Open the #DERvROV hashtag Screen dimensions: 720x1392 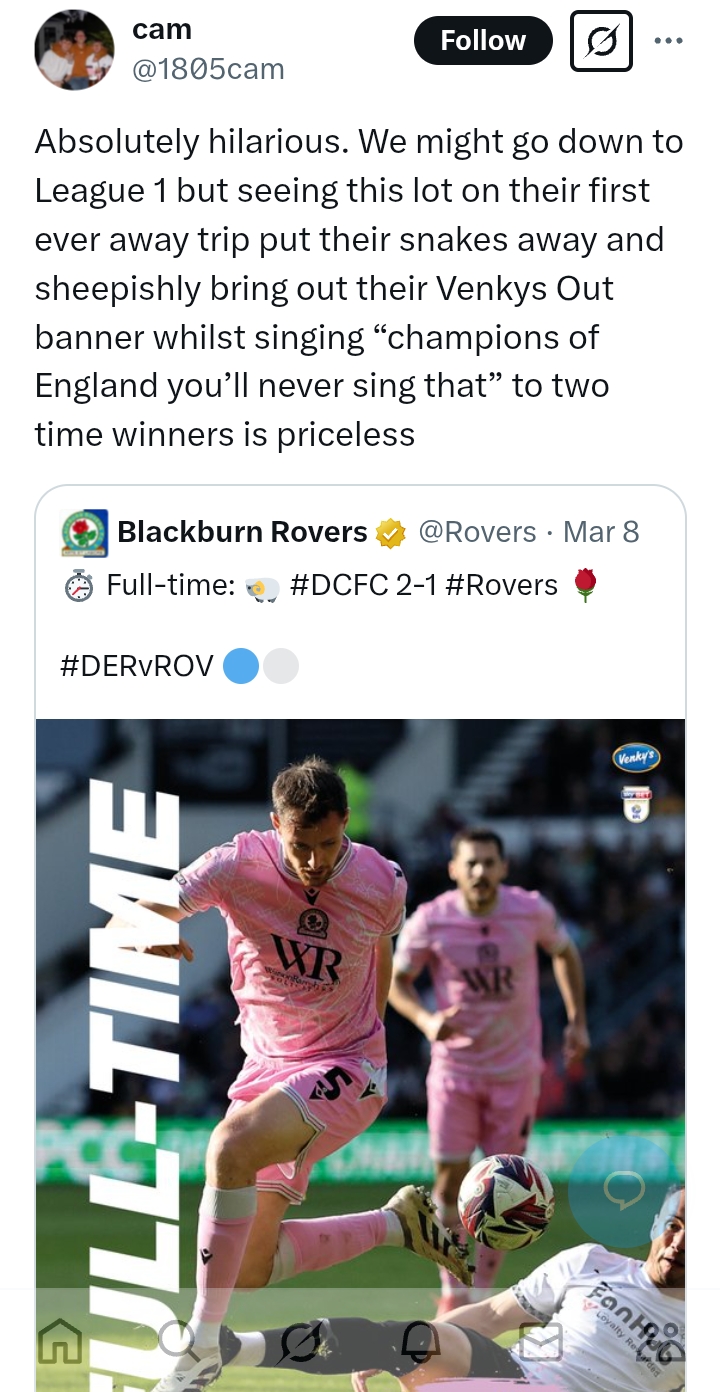click(137, 666)
